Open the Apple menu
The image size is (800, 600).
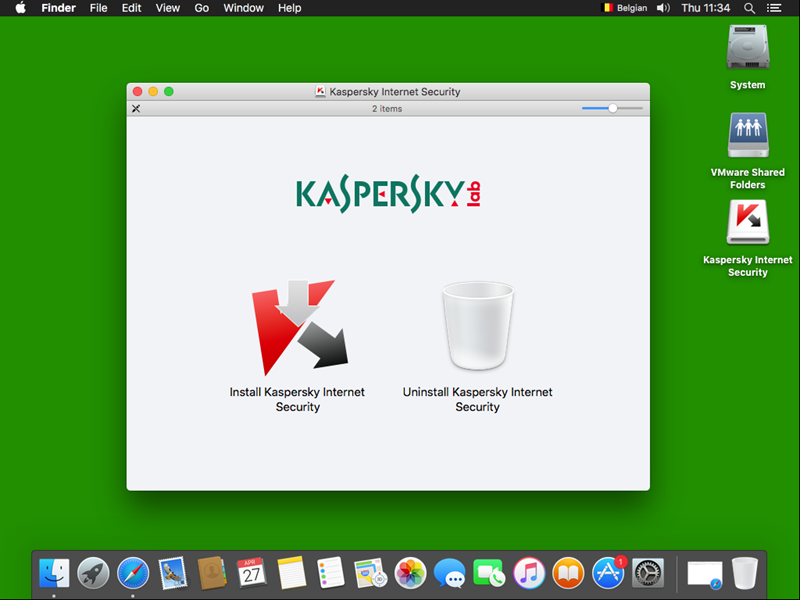point(20,8)
